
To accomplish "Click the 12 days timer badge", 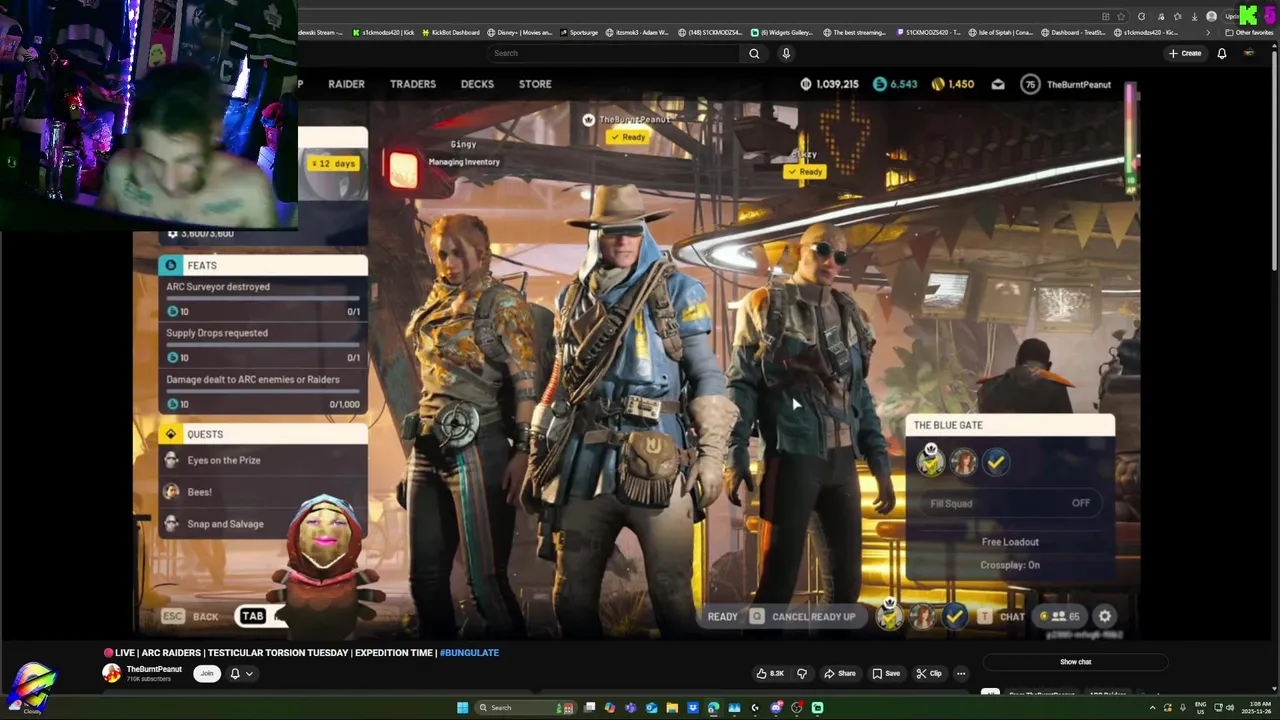I will pyautogui.click(x=333, y=163).
